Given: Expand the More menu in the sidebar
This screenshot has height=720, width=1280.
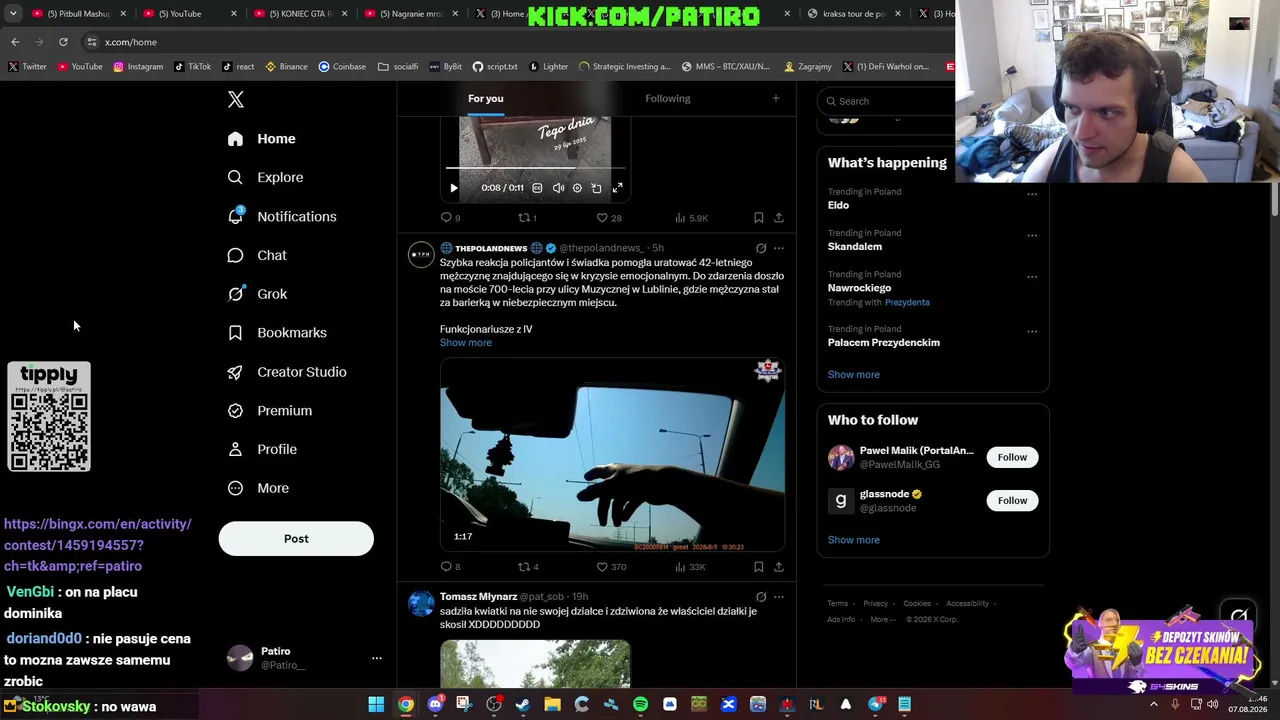Looking at the screenshot, I should [x=258, y=488].
